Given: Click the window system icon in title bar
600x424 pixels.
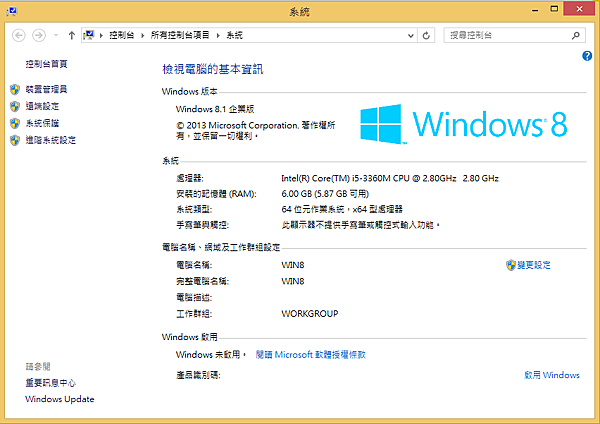Looking at the screenshot, I should click(12, 11).
